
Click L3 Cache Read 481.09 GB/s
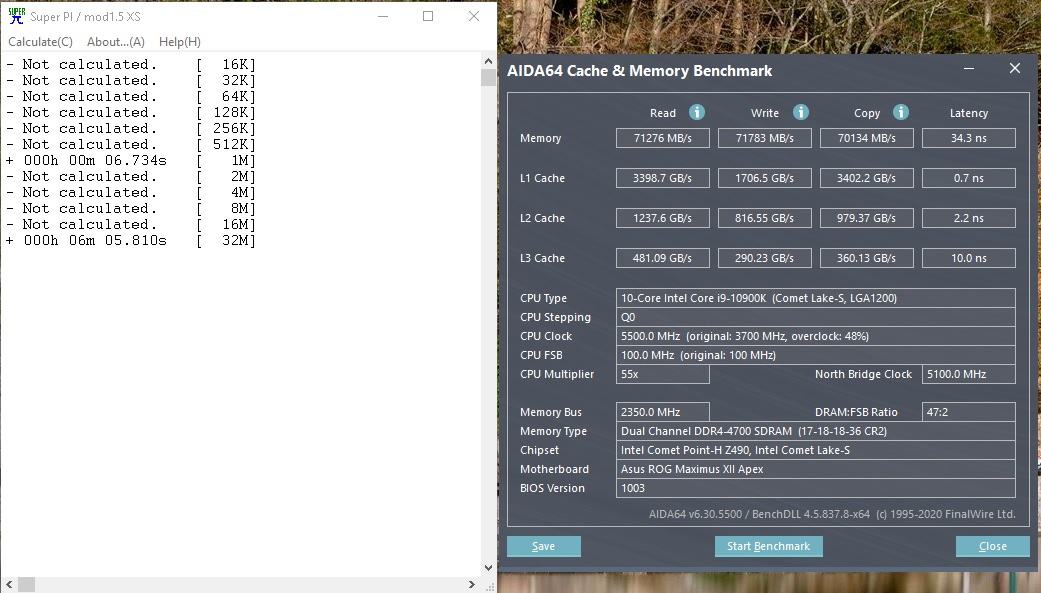click(x=663, y=258)
